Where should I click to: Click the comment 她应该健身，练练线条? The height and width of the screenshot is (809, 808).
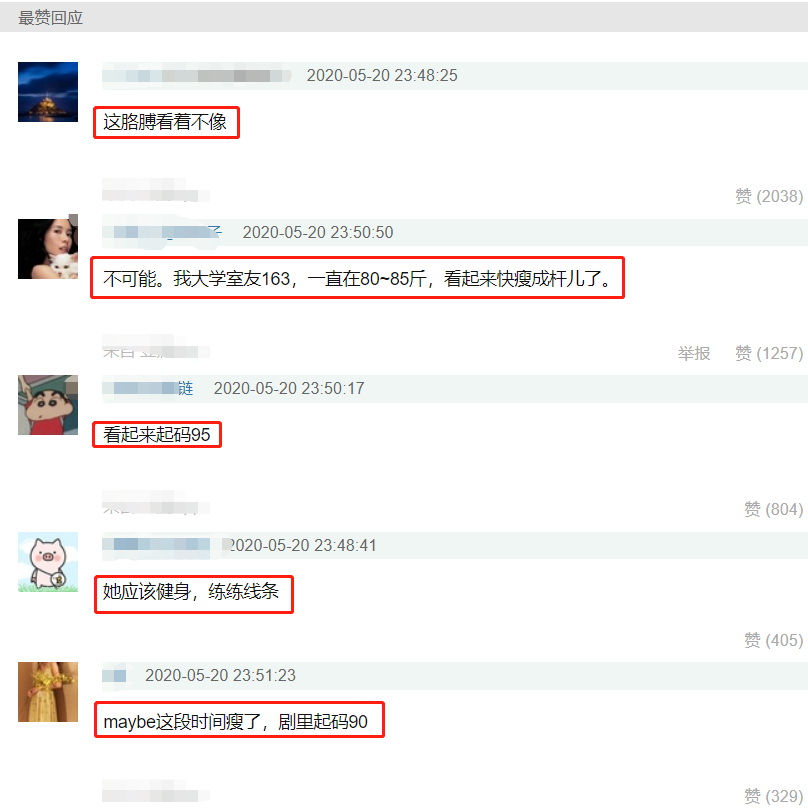pos(191,591)
